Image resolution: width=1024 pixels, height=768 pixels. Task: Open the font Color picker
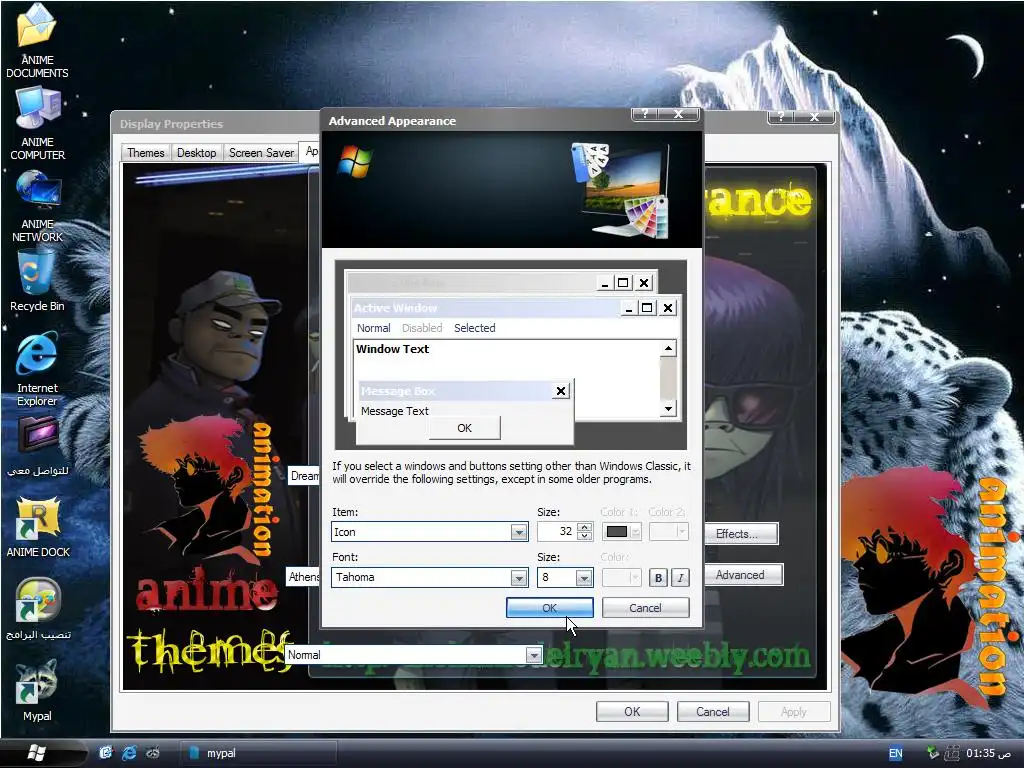click(x=622, y=577)
